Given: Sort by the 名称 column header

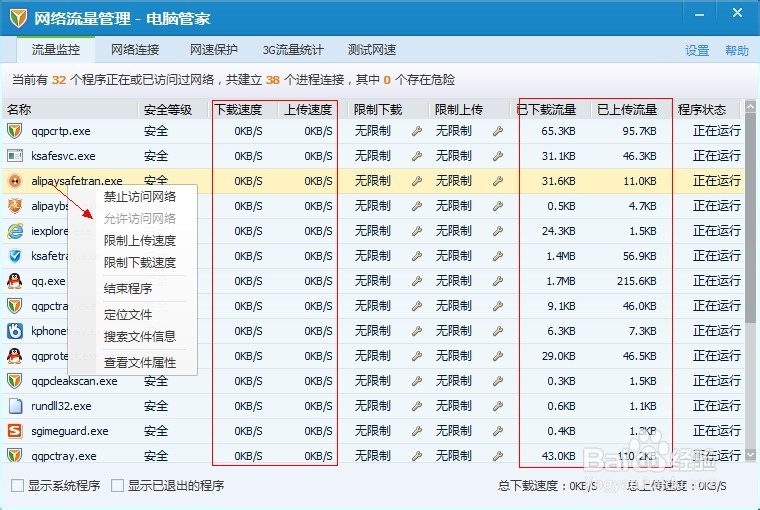Looking at the screenshot, I should (70, 110).
